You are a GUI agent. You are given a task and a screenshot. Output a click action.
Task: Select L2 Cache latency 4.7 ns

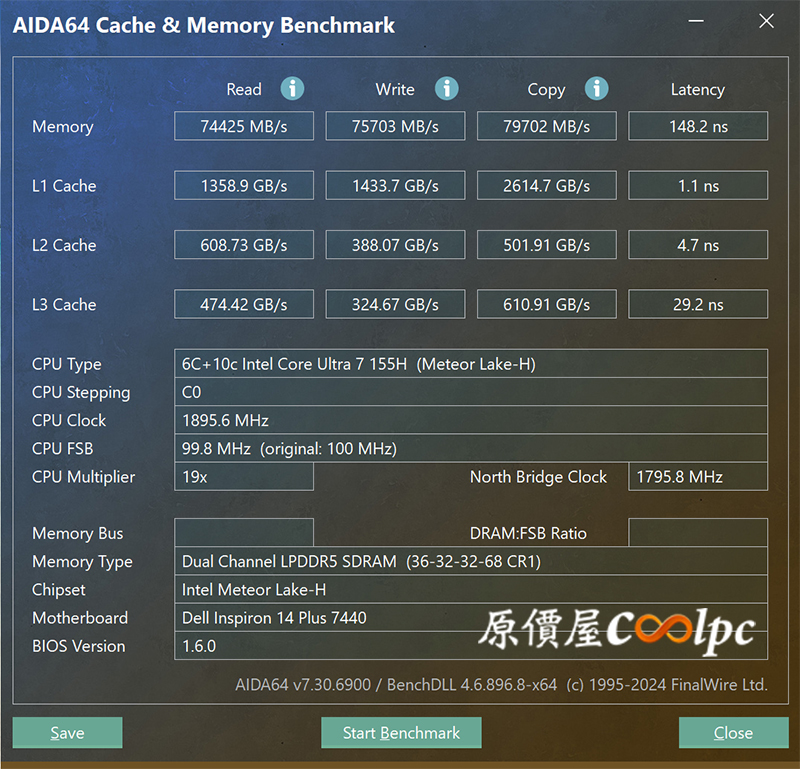coord(698,245)
